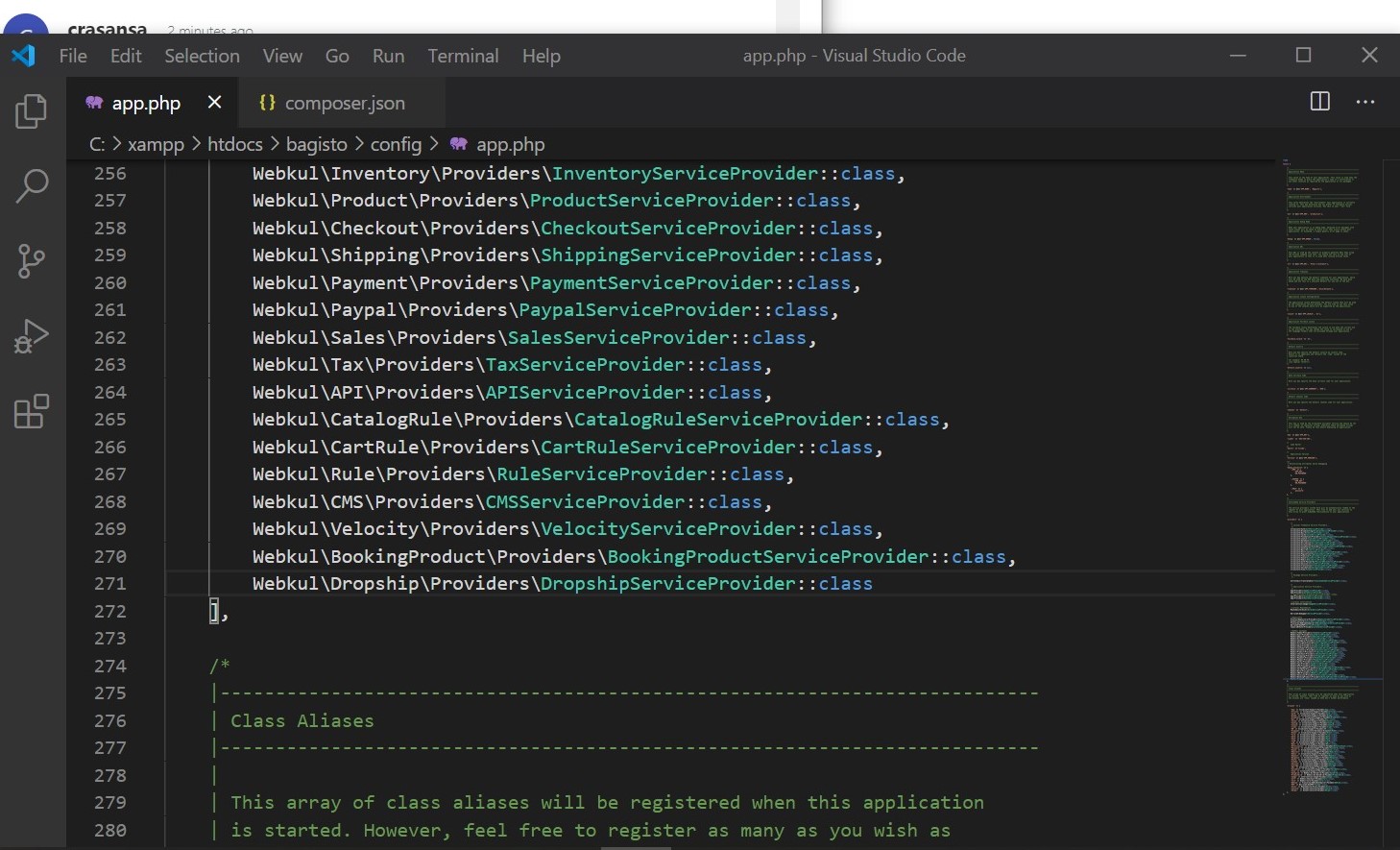Screen dimensions: 1400x850
Task: Open the Go menu
Action: point(337,56)
